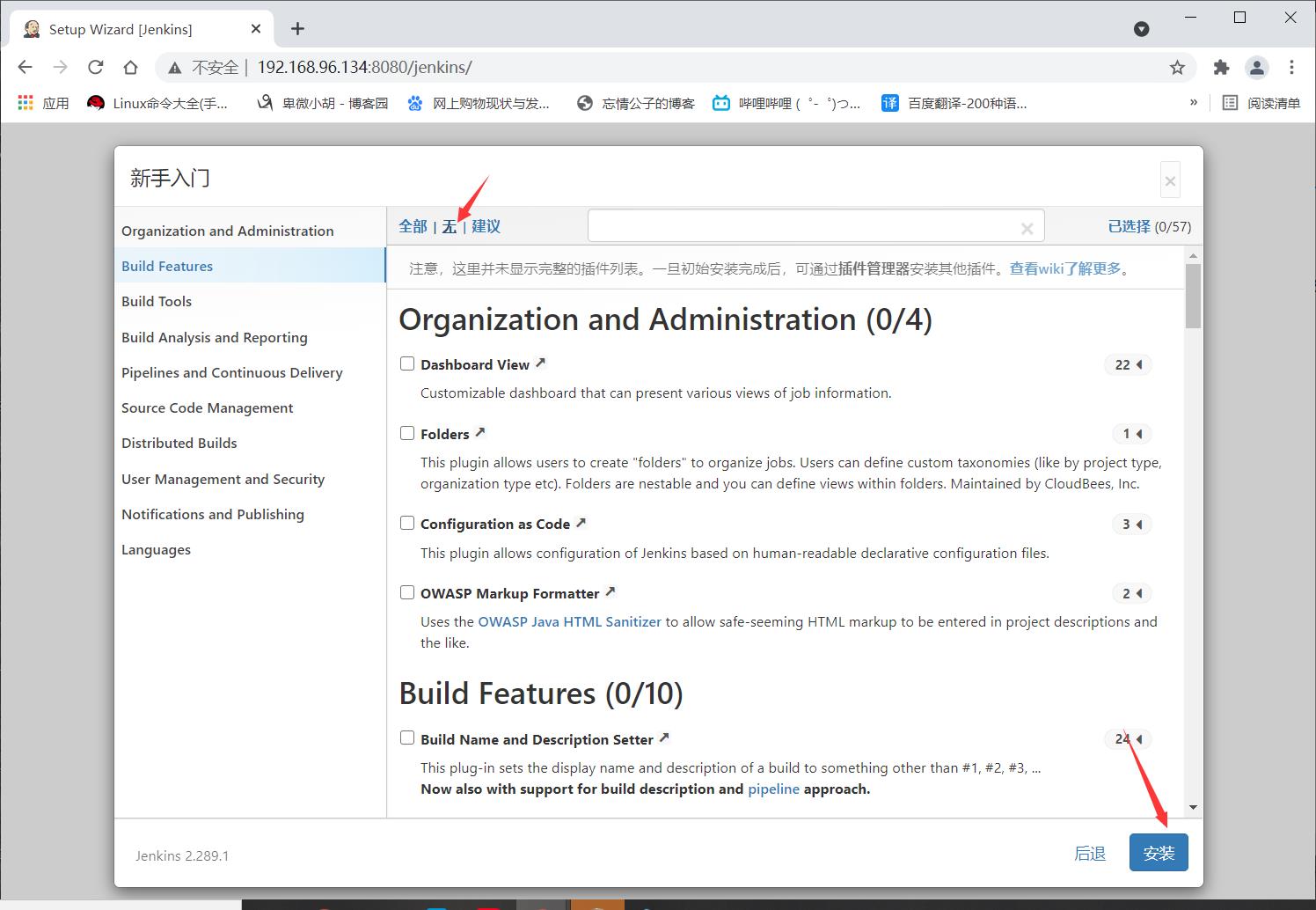Screen dimensions: 1316x910
Task: Close the 新手入门 wizard dialog
Action: click(1170, 180)
